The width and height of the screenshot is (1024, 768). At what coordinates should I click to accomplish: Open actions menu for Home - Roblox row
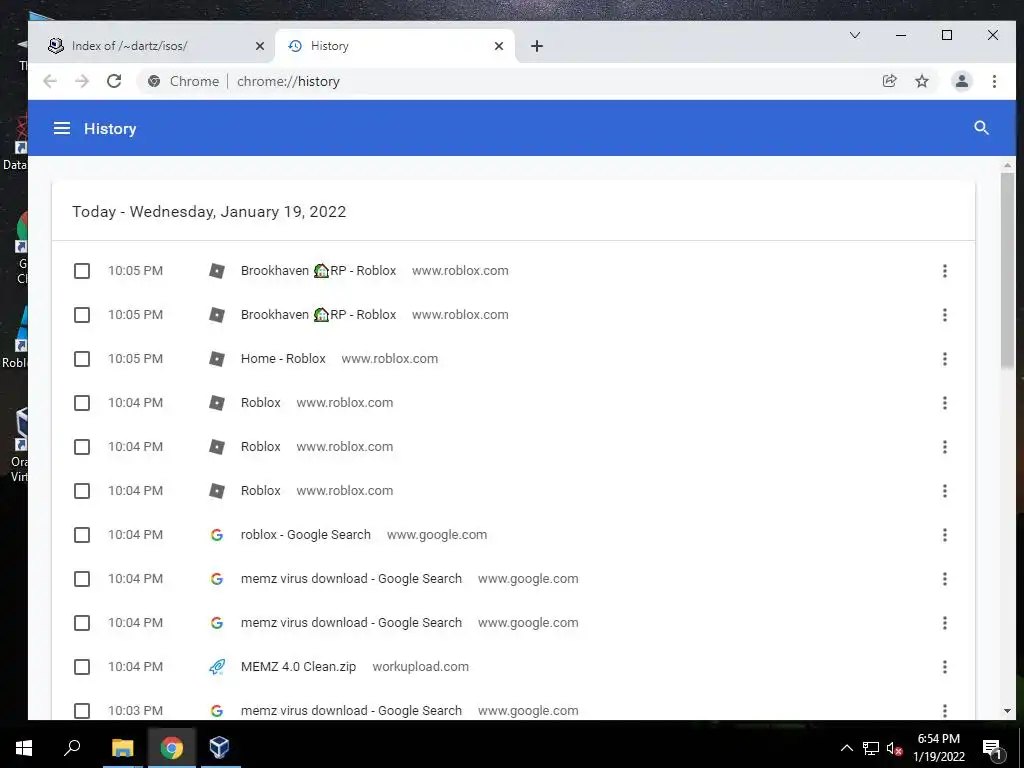pyautogui.click(x=944, y=359)
